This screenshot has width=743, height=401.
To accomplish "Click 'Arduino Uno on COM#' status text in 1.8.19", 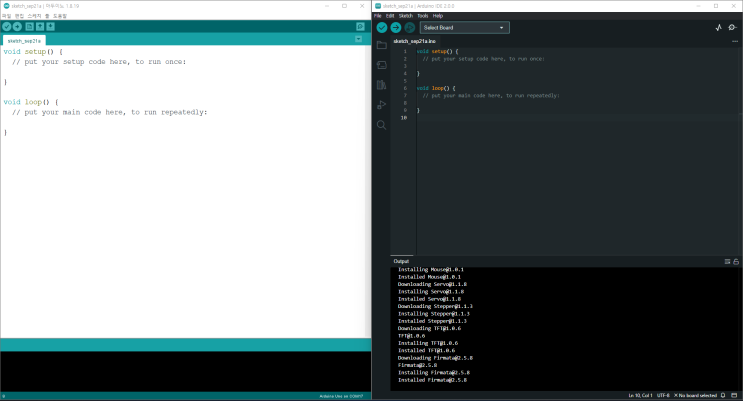I will tap(341, 396).
